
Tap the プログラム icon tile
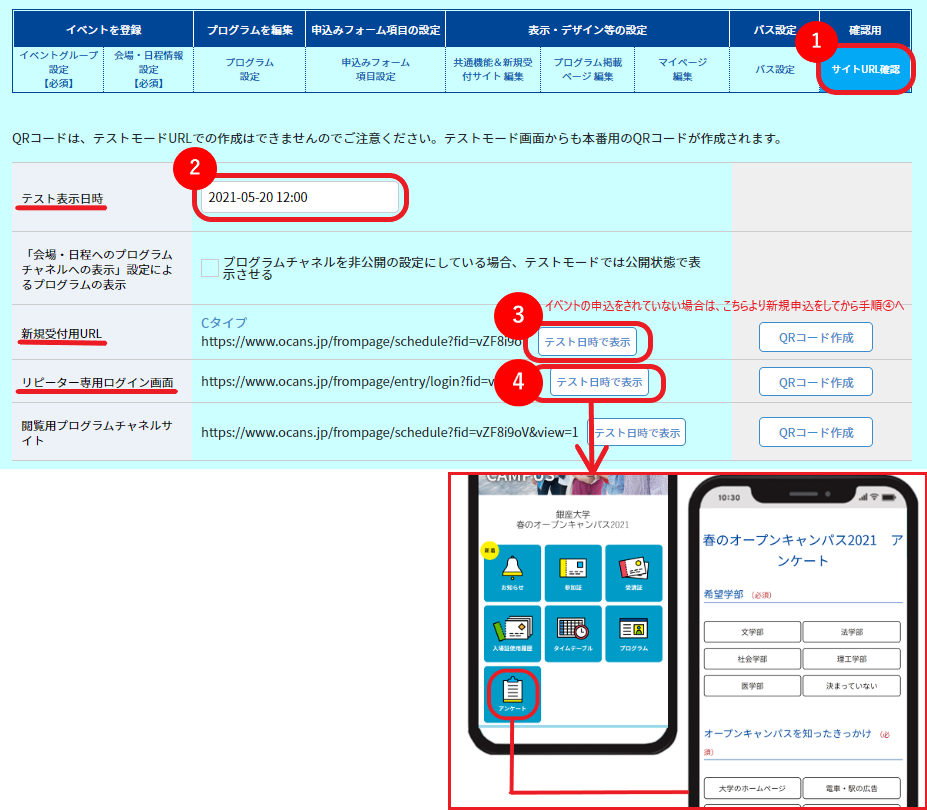click(x=634, y=634)
